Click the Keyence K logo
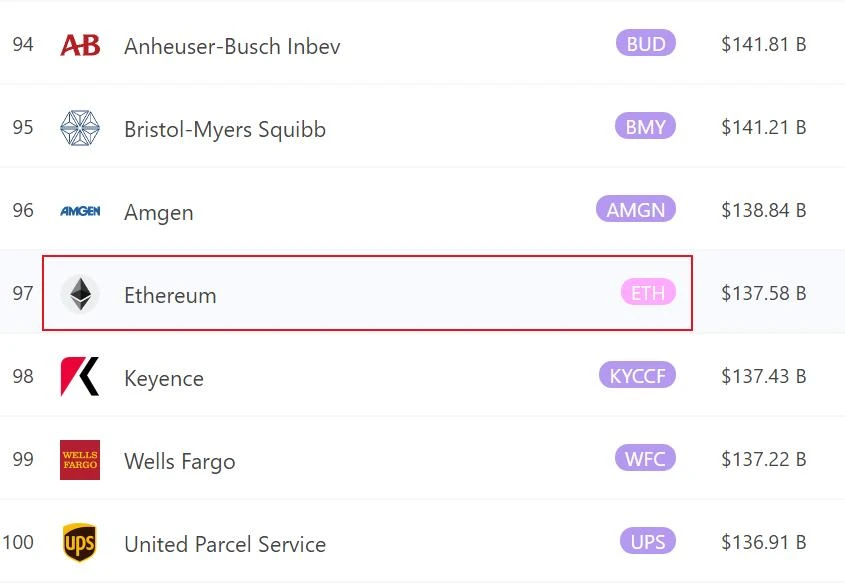 tap(80, 377)
